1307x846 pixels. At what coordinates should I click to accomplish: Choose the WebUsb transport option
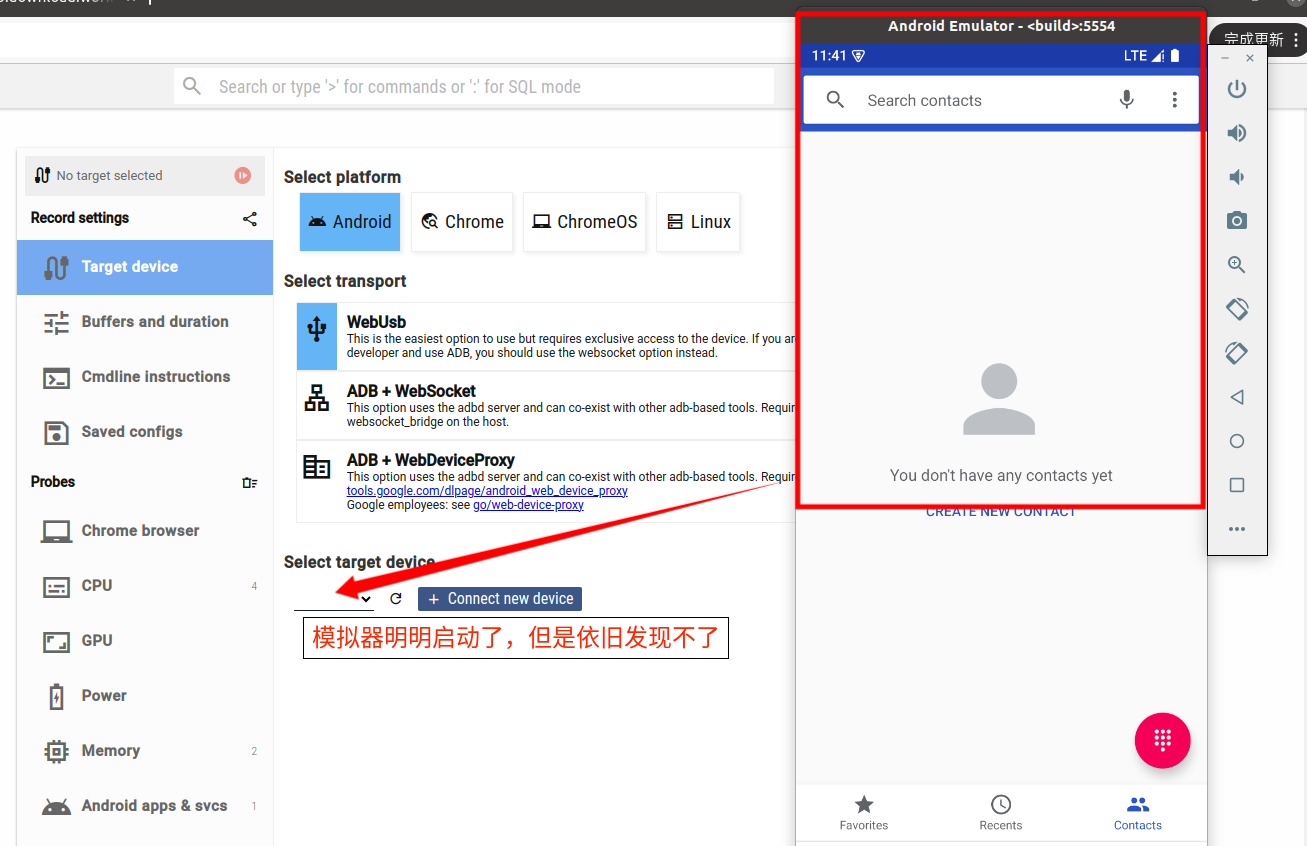tap(546, 337)
